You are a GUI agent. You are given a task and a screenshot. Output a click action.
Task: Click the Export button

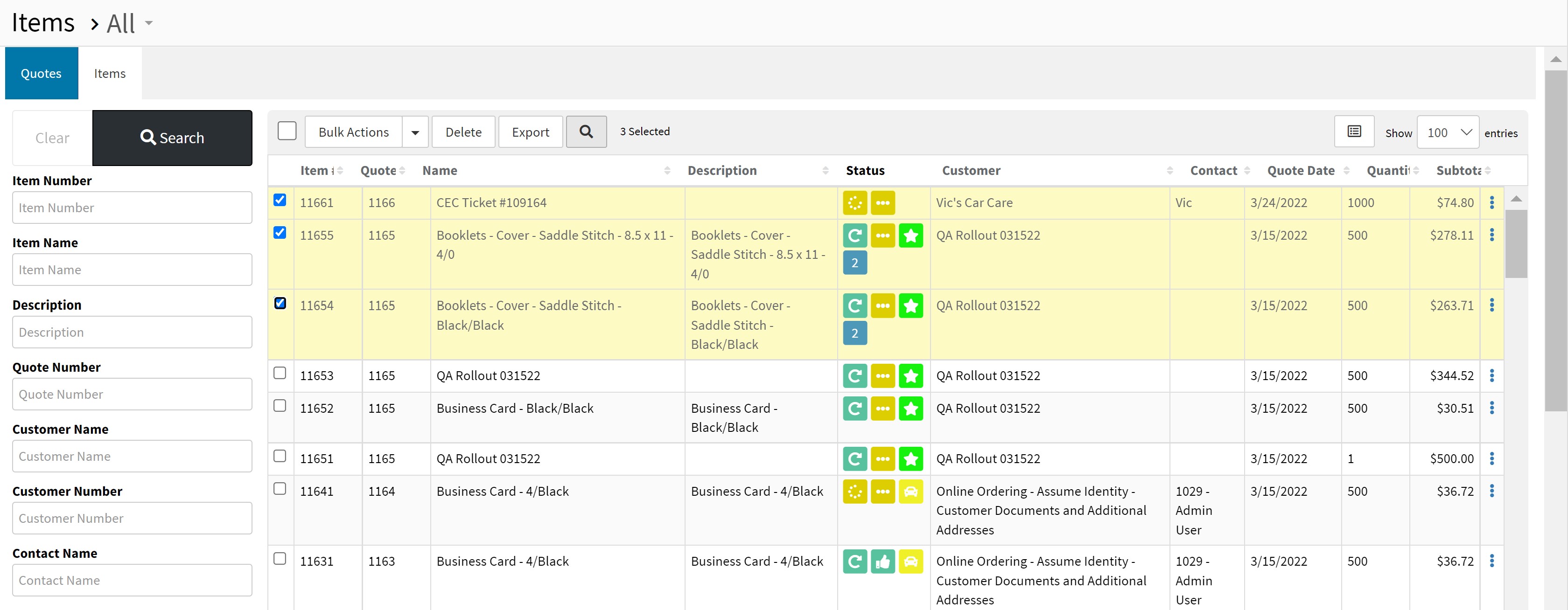(530, 132)
